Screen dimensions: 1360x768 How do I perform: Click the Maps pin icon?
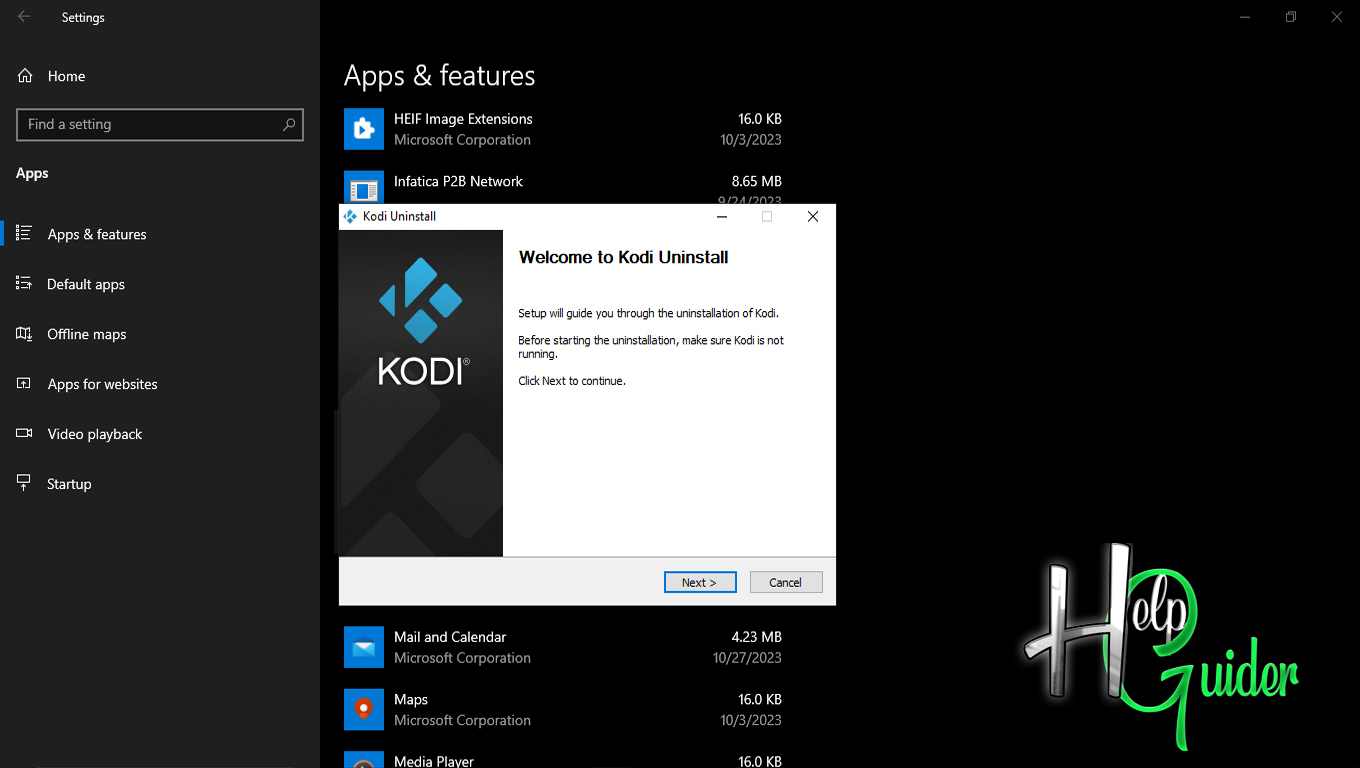[364, 709]
